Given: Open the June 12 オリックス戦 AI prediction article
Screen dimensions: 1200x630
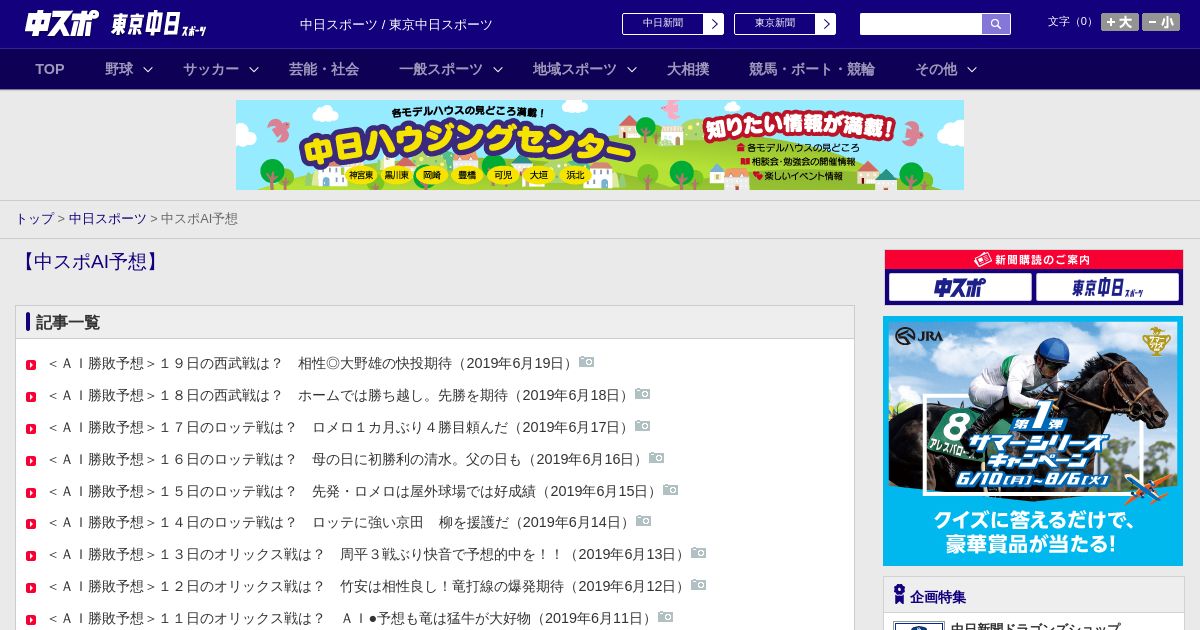Looking at the screenshot, I should [x=368, y=586].
